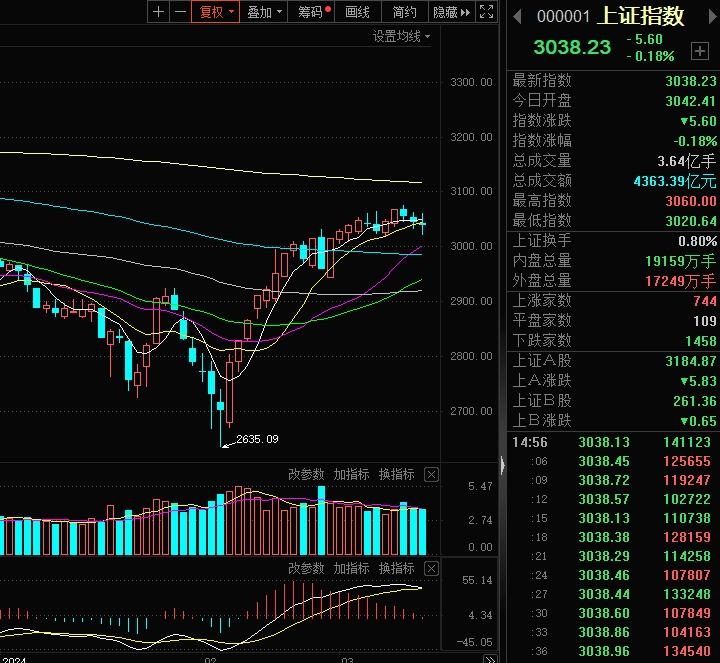
Task: Close the MACD indicator panel
Action: (x=431, y=569)
